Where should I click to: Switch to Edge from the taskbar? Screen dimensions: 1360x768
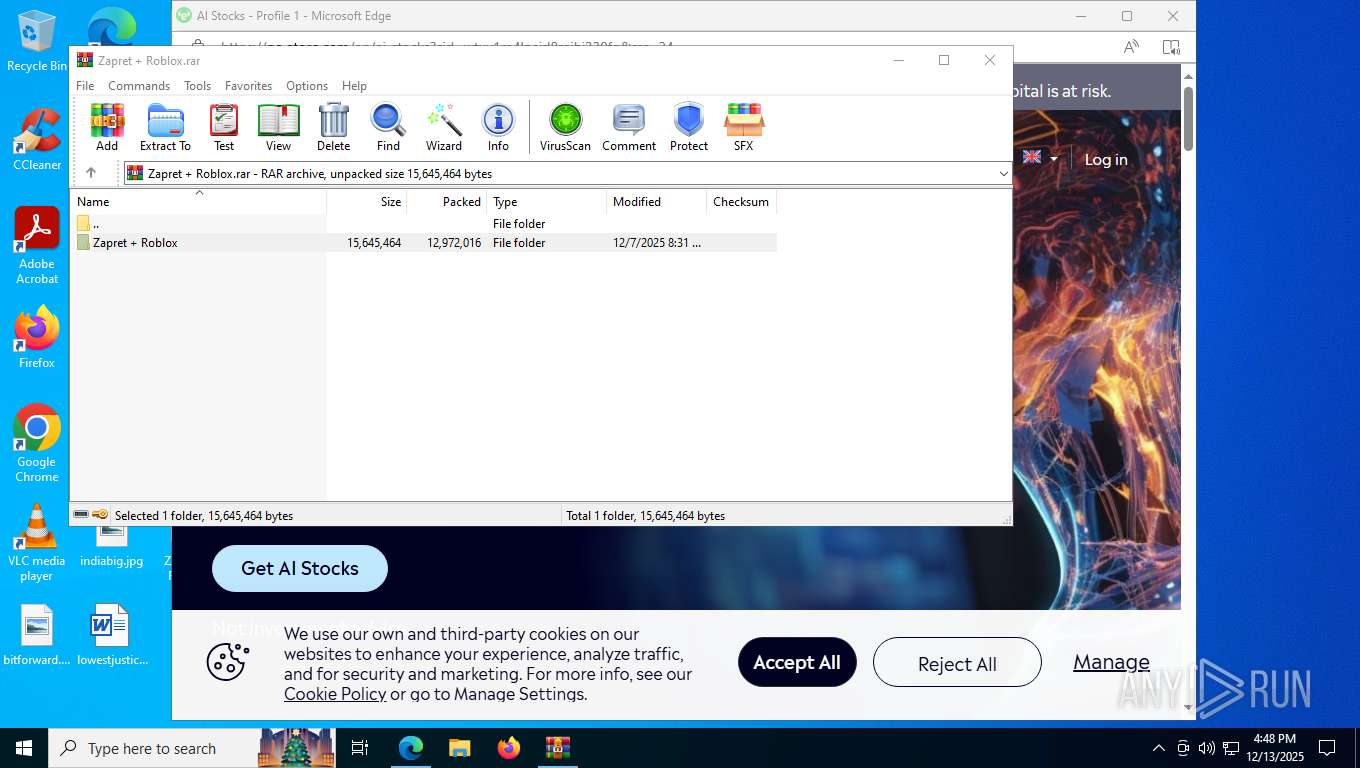411,748
